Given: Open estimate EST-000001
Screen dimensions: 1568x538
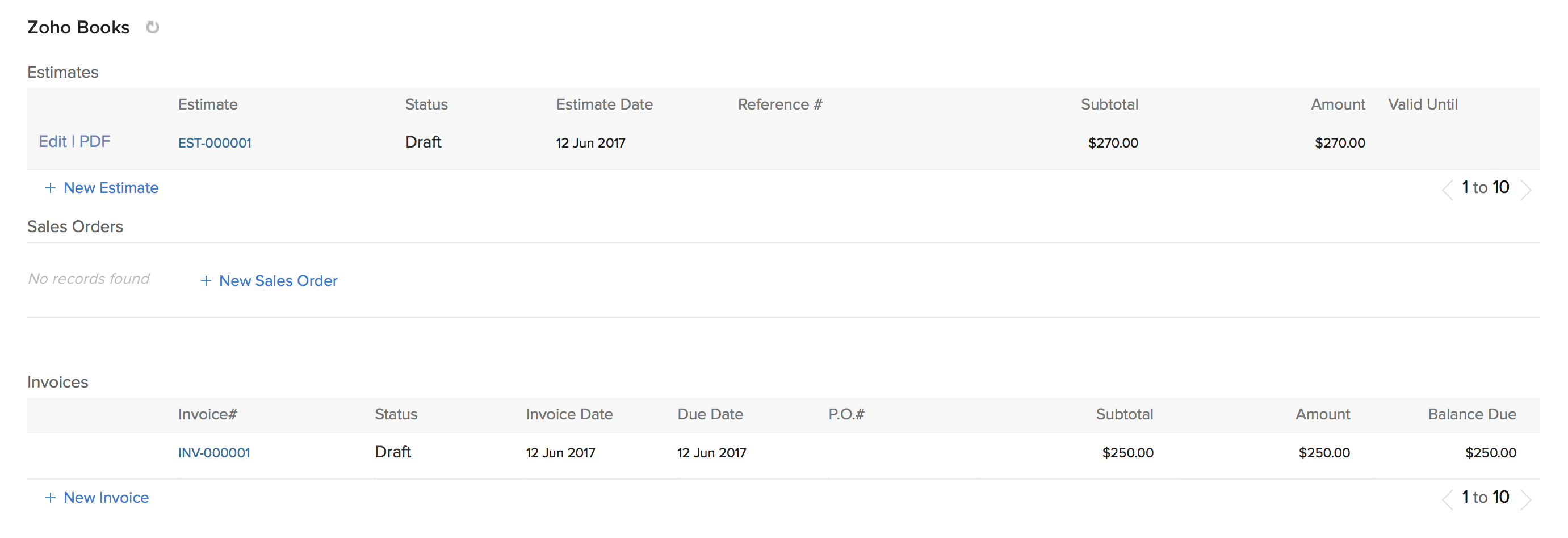Looking at the screenshot, I should [214, 143].
